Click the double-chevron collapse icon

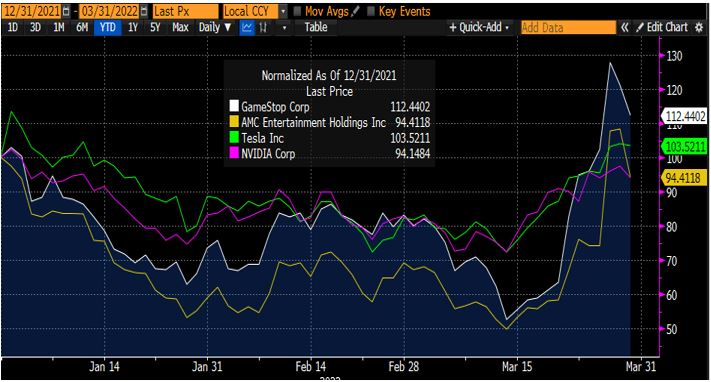[625, 27]
